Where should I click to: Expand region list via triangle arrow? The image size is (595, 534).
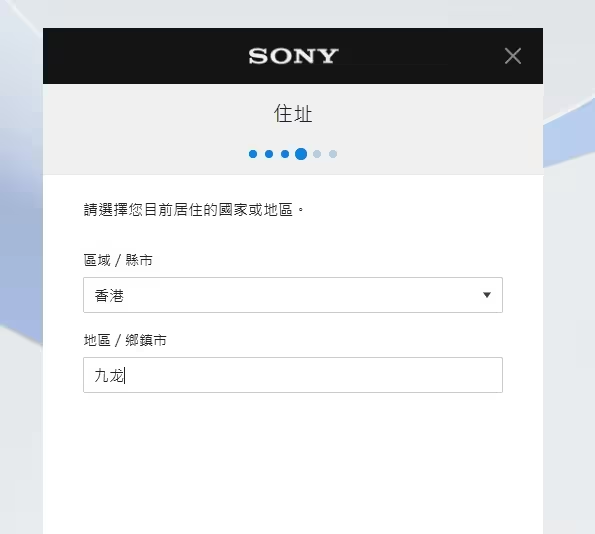[487, 295]
